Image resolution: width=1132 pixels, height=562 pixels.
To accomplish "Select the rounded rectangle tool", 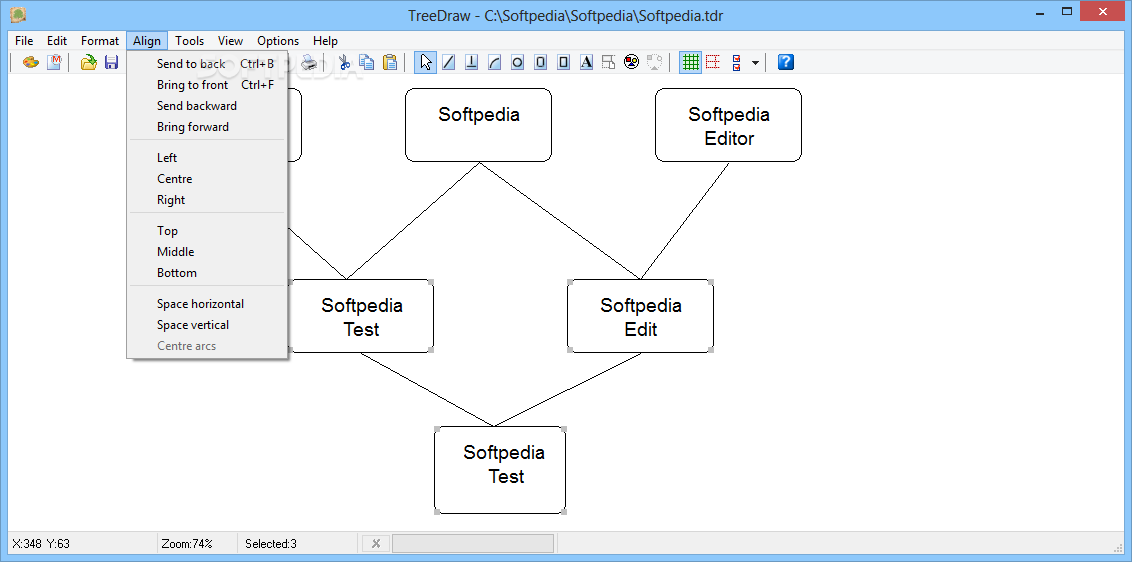I will click(x=541, y=62).
